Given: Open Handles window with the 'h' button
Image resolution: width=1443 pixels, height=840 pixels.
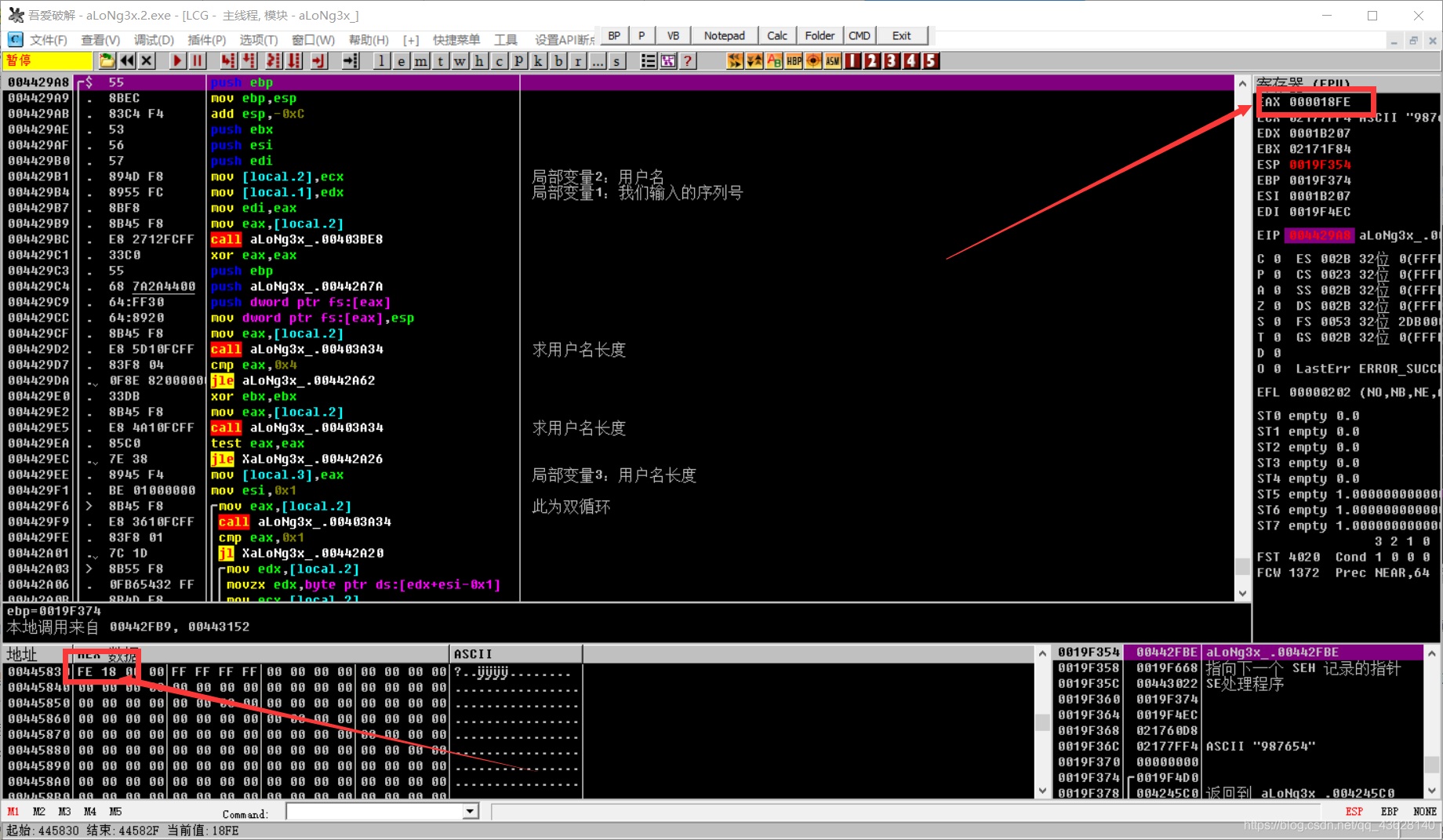Looking at the screenshot, I should (479, 61).
